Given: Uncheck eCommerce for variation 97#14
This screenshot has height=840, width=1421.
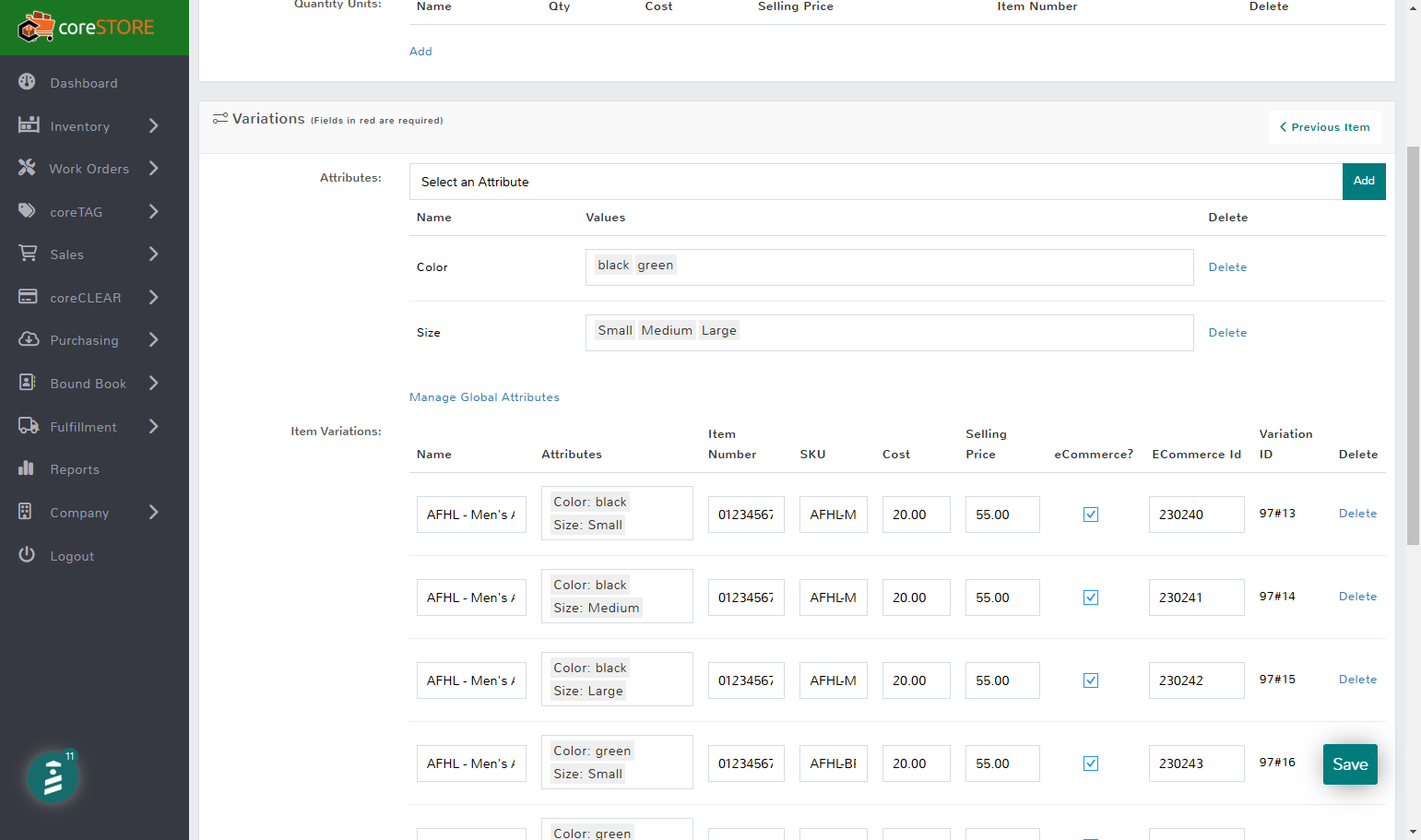Looking at the screenshot, I should pyautogui.click(x=1091, y=597).
